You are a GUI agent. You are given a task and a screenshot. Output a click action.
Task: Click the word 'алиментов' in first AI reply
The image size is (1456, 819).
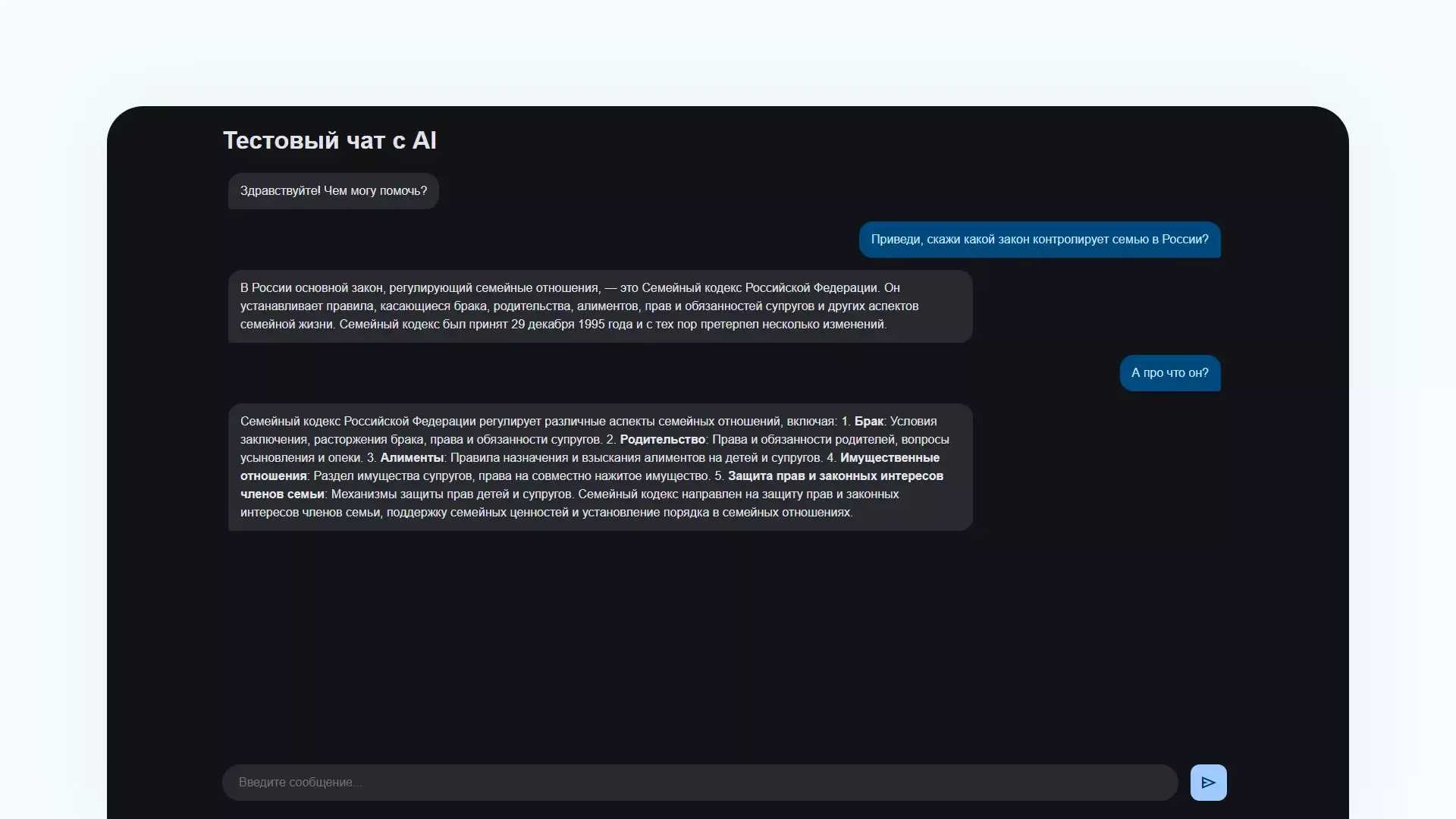click(x=607, y=306)
